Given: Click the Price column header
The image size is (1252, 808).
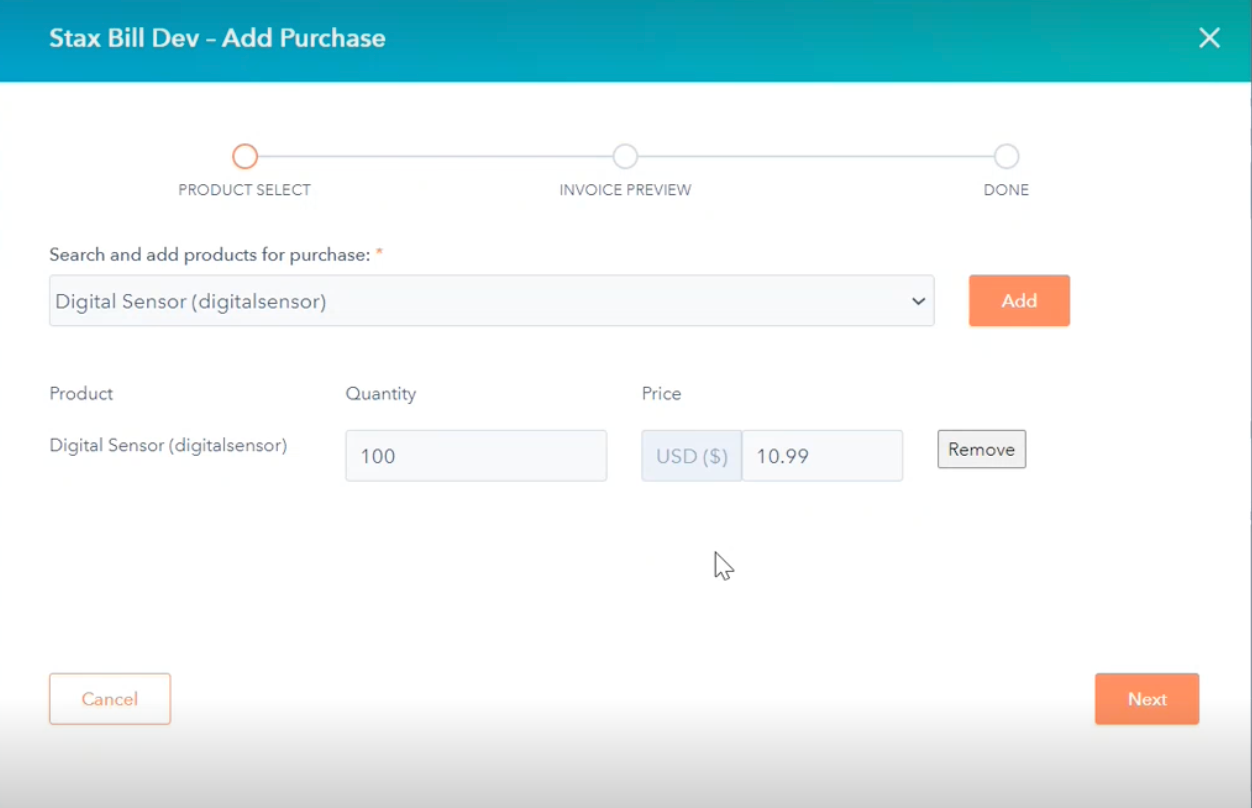Looking at the screenshot, I should point(661,394).
